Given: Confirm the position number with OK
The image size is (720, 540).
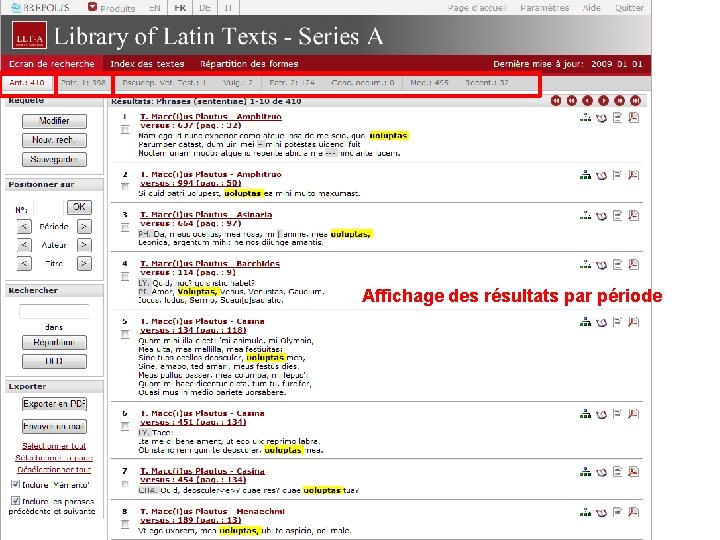Looking at the screenshot, I should (x=79, y=207).
